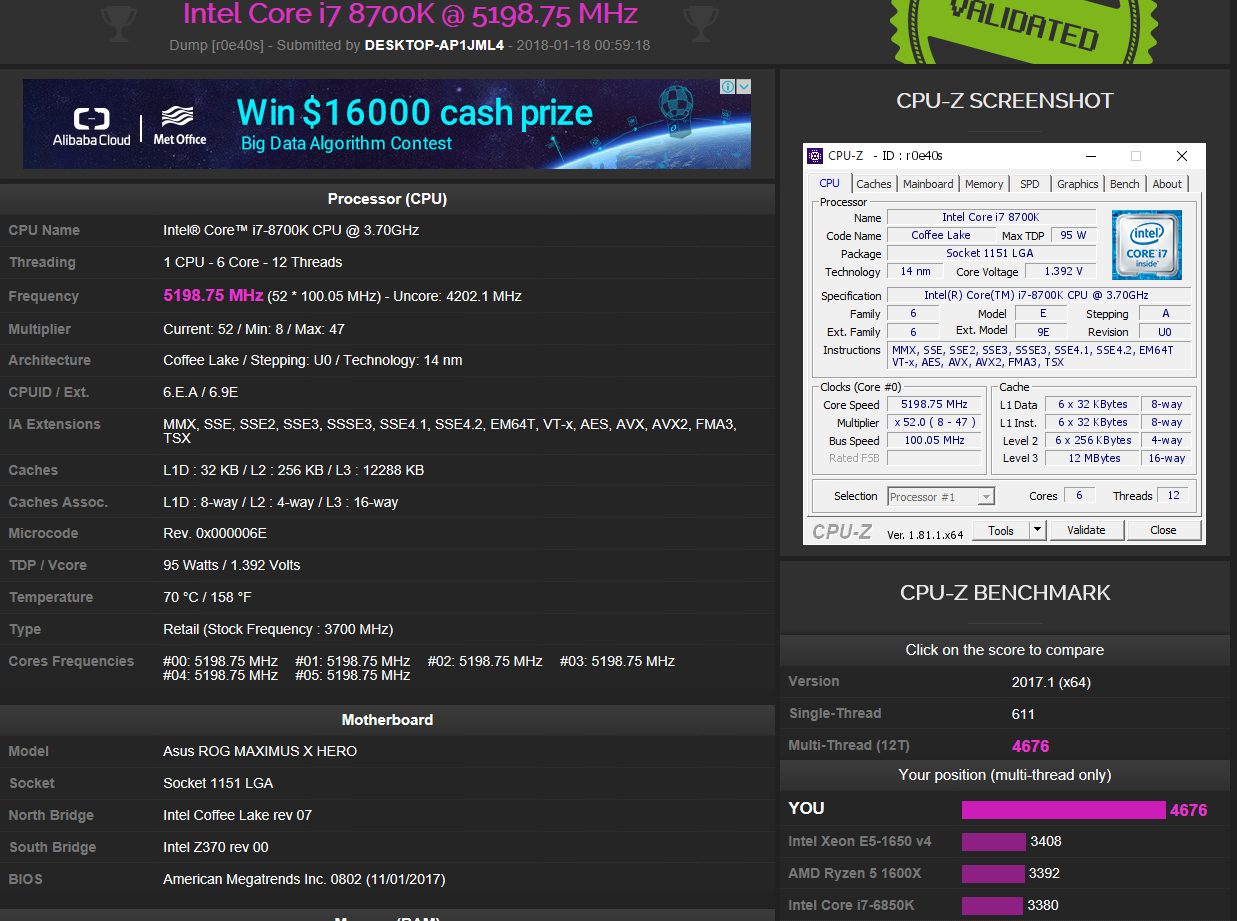The height and width of the screenshot is (921, 1237).
Task: Open the Memory tab
Action: [x=984, y=184]
